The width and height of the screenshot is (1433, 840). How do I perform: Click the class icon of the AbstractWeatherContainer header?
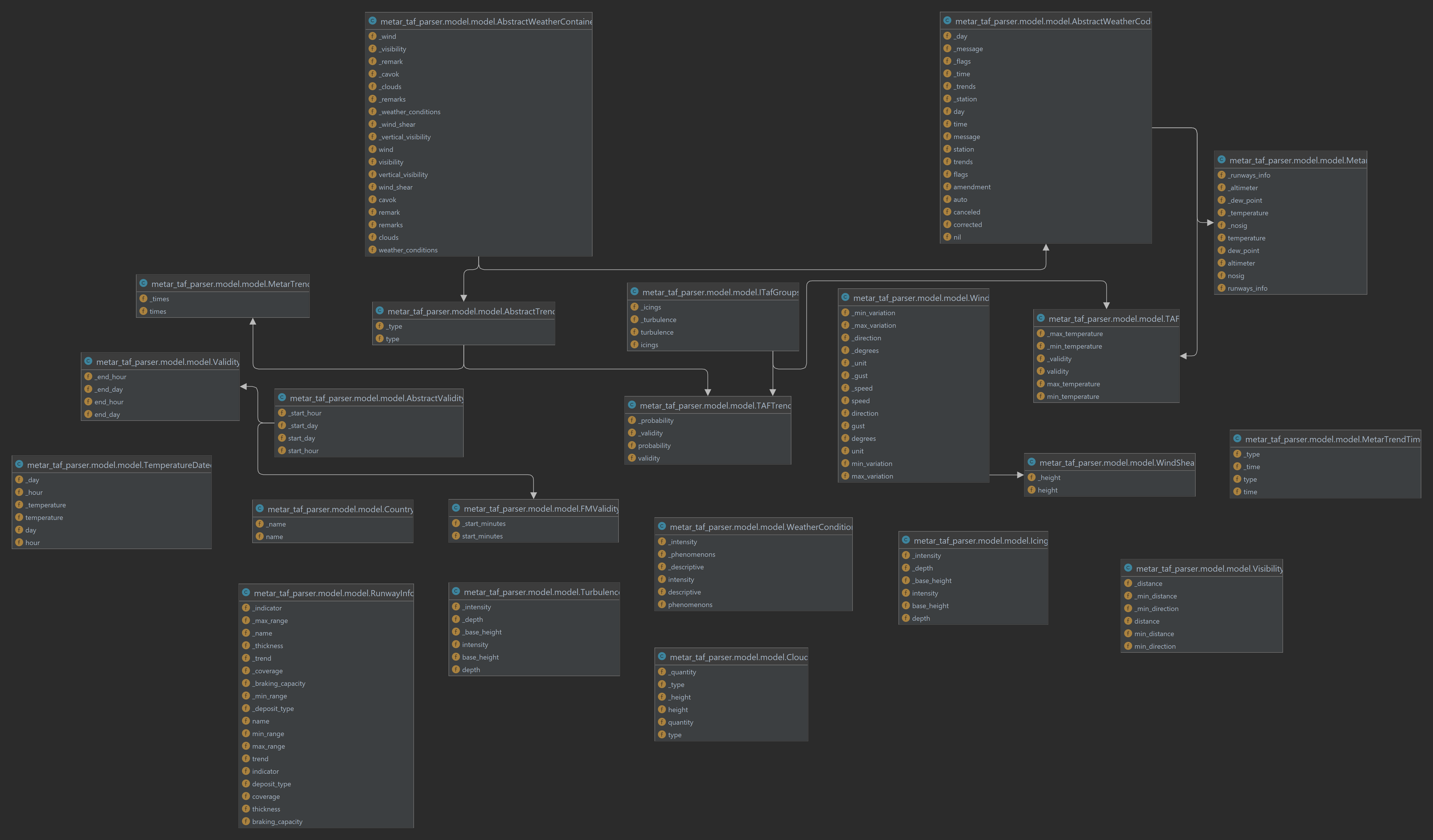coord(373,21)
